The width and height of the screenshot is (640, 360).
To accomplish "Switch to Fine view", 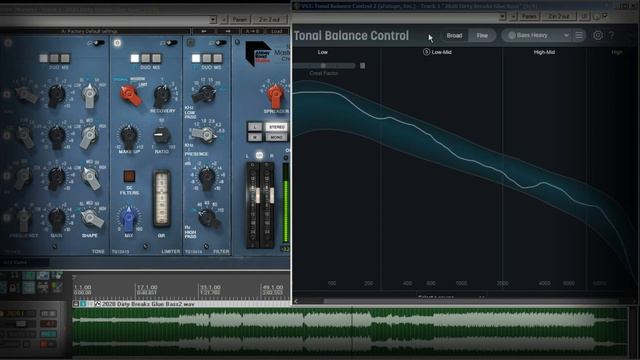I will pyautogui.click(x=482, y=36).
